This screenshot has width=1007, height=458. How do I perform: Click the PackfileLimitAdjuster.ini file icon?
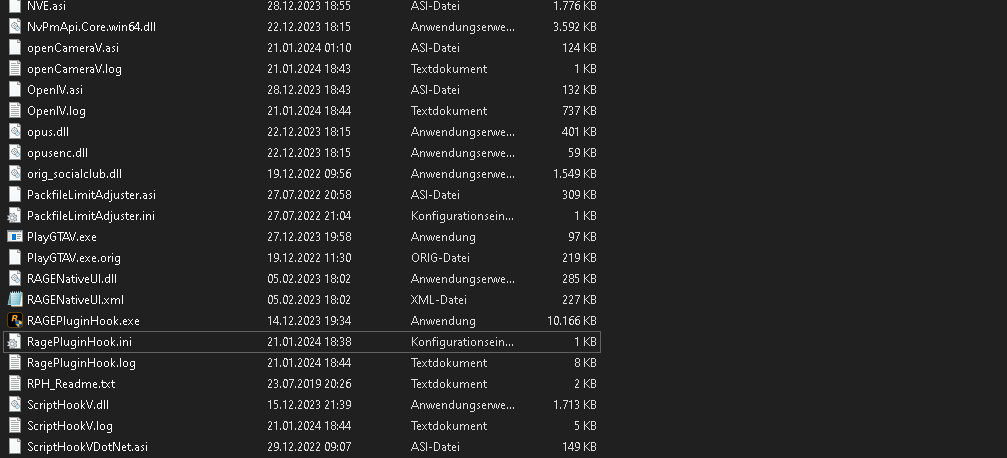15,216
